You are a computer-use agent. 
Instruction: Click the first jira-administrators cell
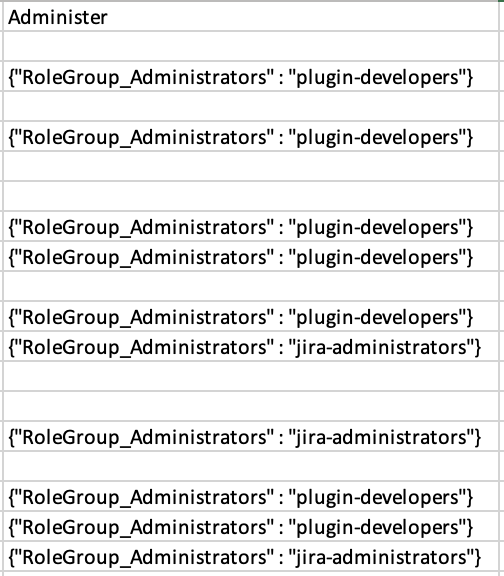tap(251, 346)
